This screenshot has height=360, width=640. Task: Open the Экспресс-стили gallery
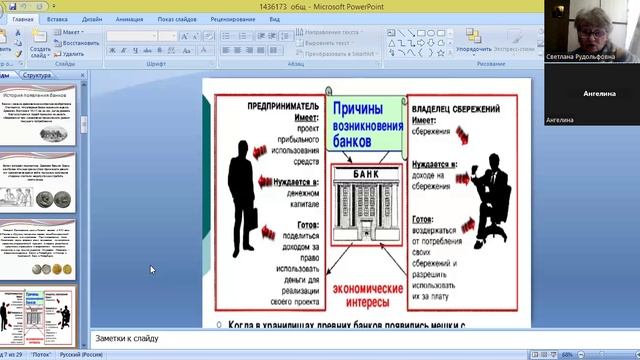(514, 41)
